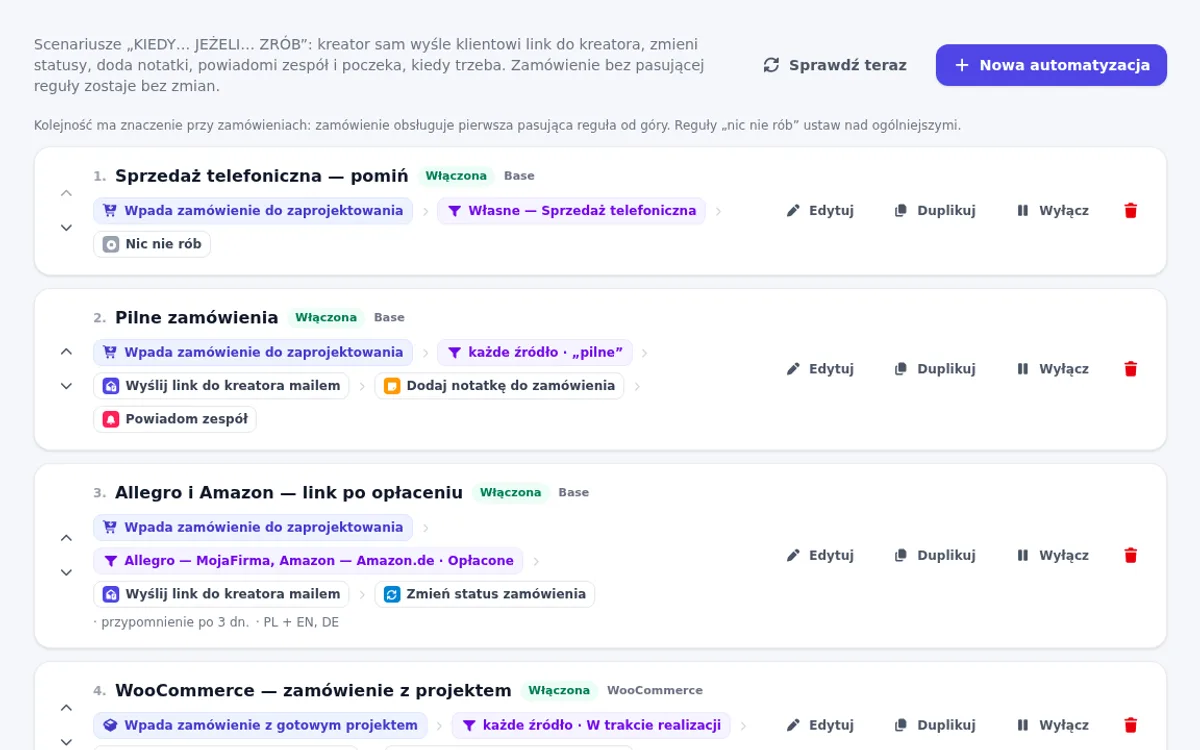Click Wyślij link do kreatora mailem in Allegro rule
The image size is (1200, 750).
[221, 594]
